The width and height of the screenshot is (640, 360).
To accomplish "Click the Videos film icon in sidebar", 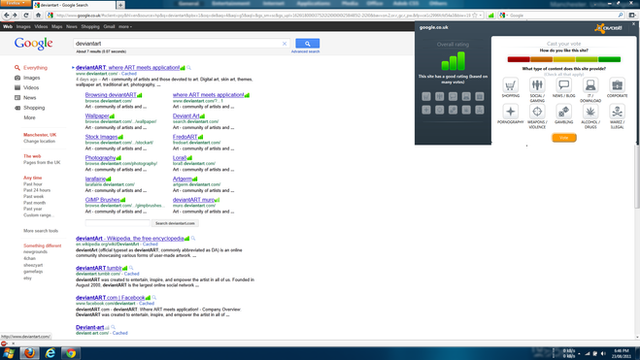I will pos(17,87).
